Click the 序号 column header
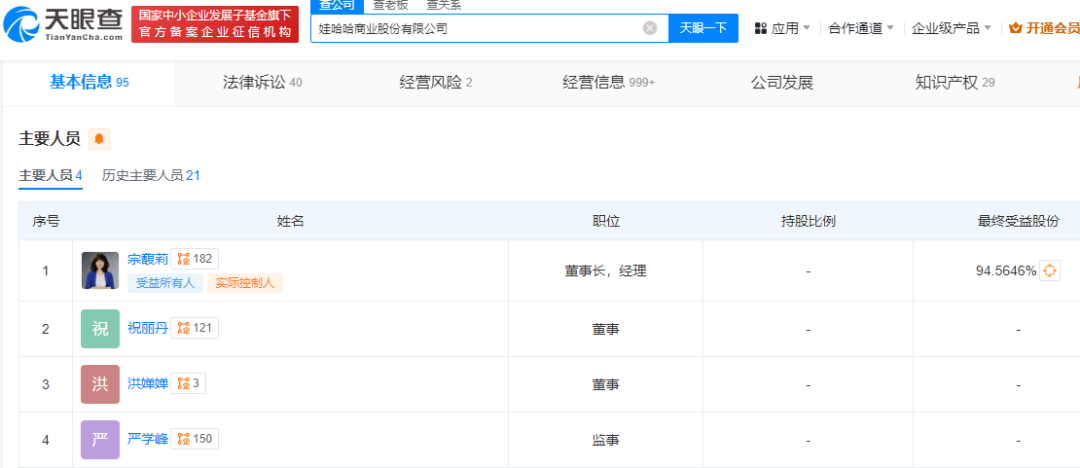Image resolution: width=1080 pixels, height=468 pixels. [45, 221]
